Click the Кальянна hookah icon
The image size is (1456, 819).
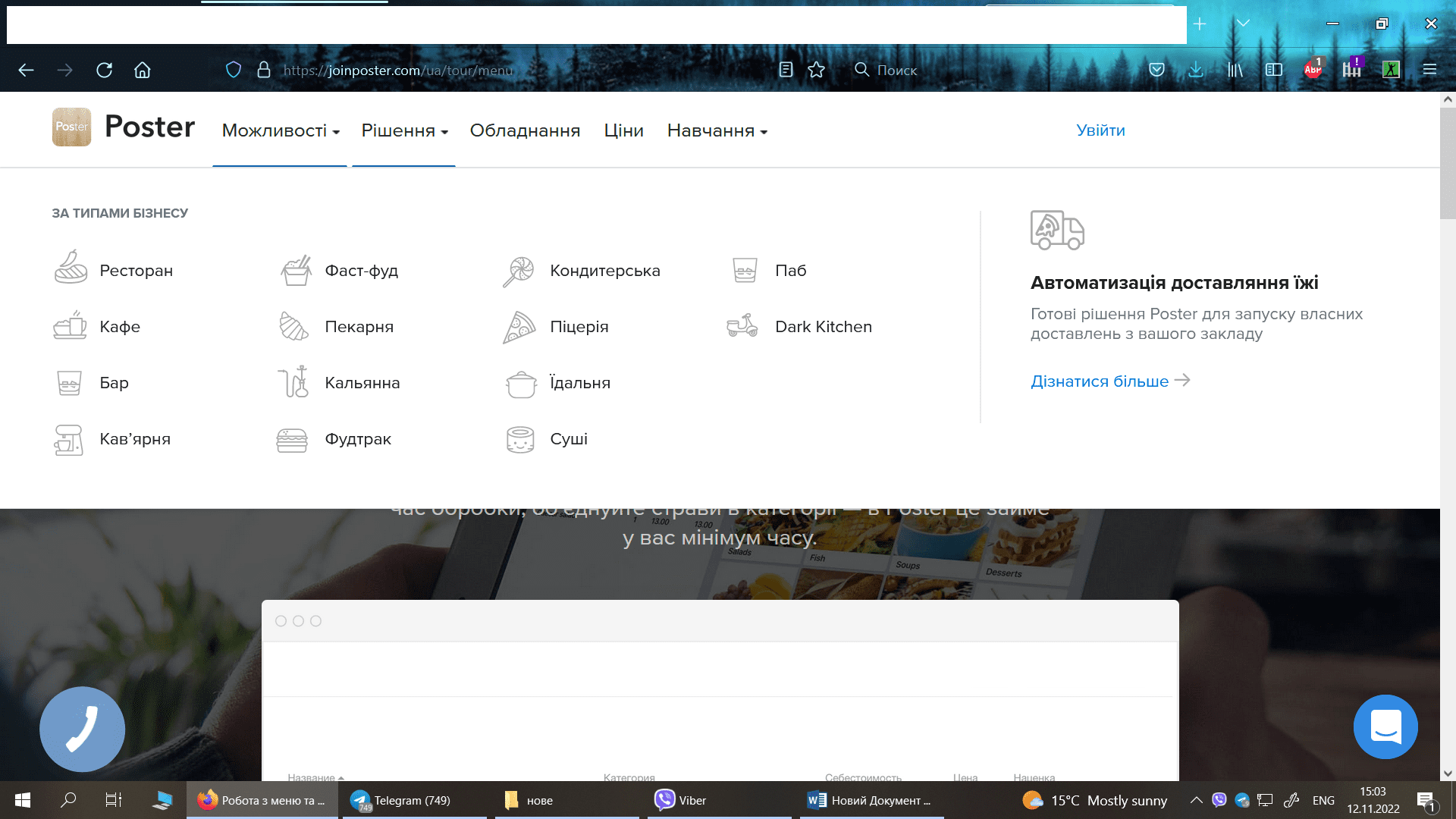[293, 382]
